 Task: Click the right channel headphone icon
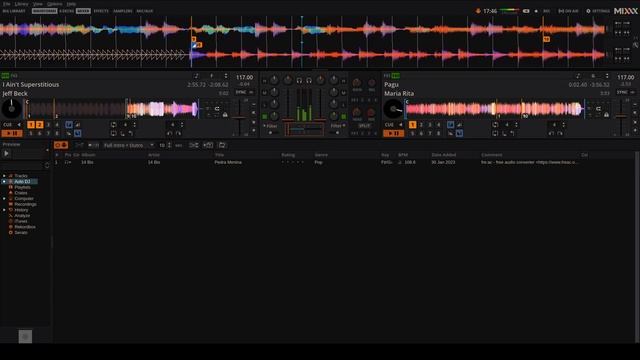pos(309,81)
